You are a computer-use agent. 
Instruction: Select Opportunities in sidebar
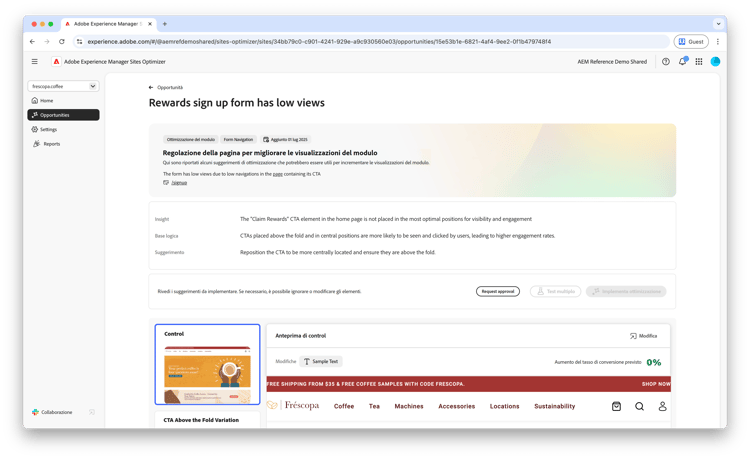click(64, 115)
